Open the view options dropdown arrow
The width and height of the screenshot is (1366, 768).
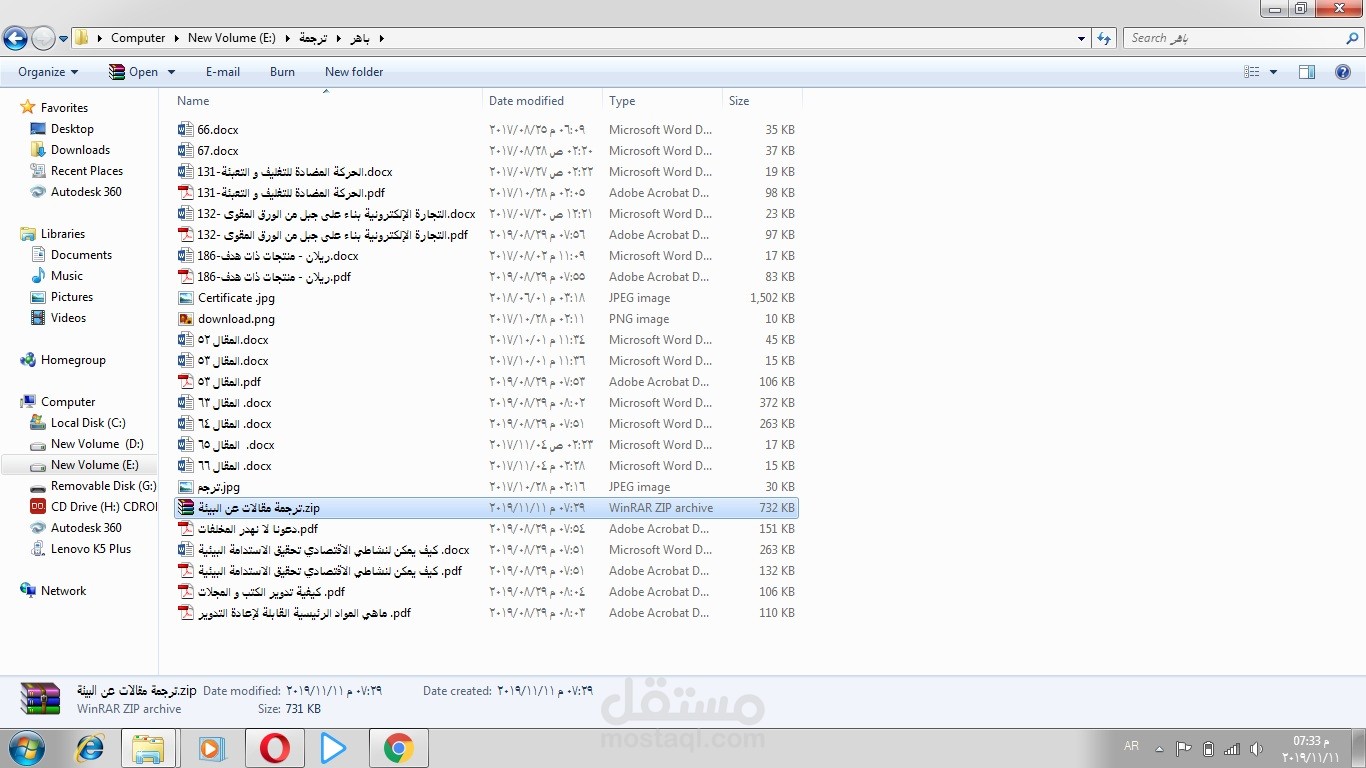click(1273, 72)
